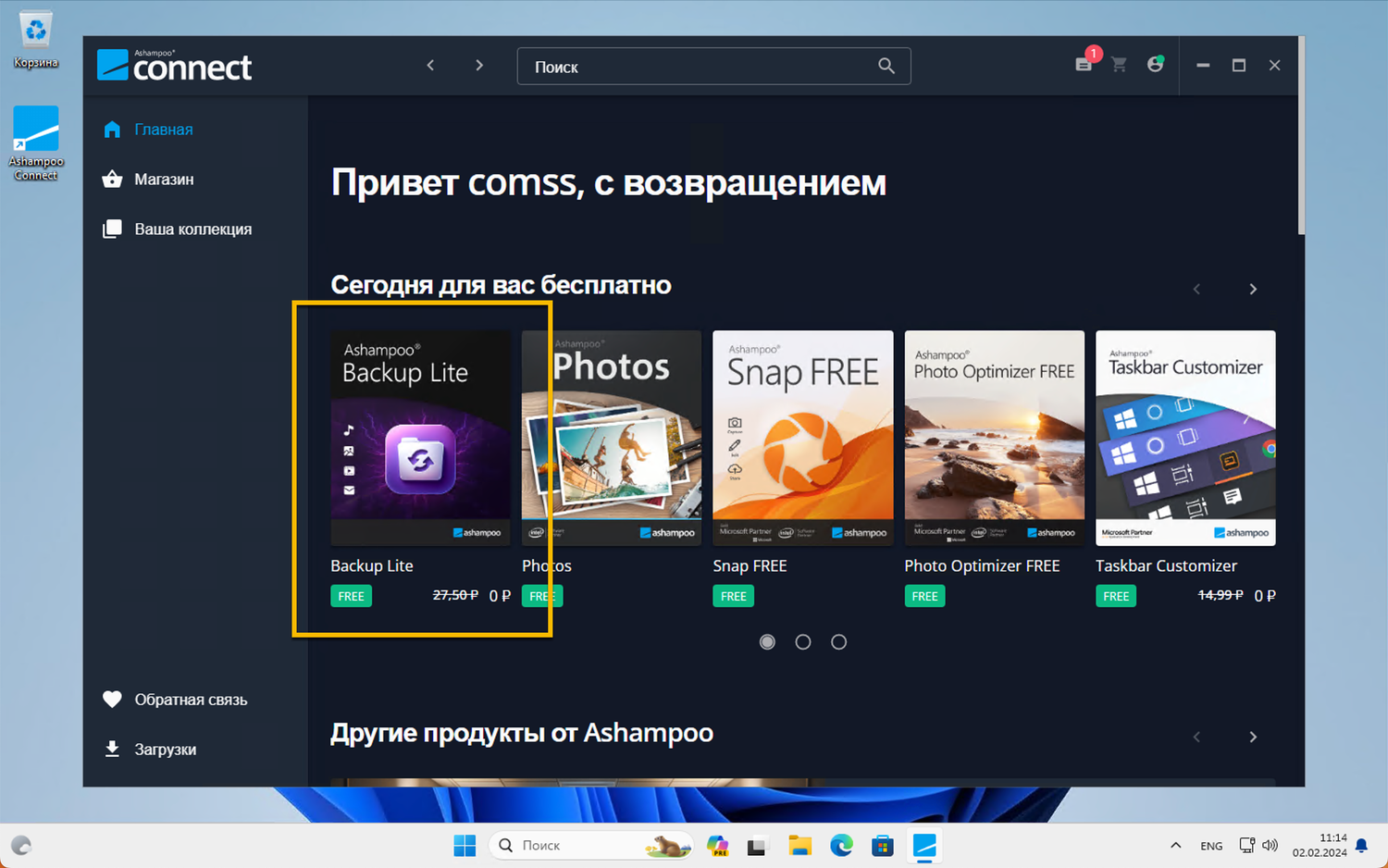Expand Другие продукты от Ashampoo right arrow
The height and width of the screenshot is (868, 1388).
(1253, 737)
